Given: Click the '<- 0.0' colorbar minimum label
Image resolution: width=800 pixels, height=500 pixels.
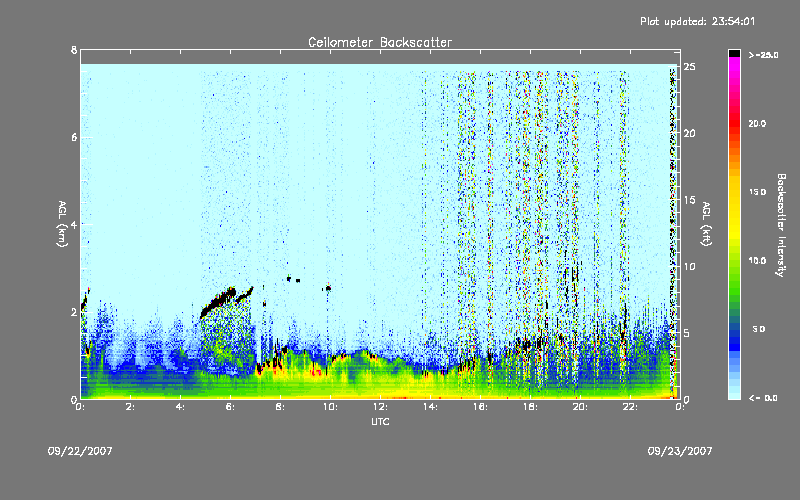Looking at the screenshot, I should tap(763, 398).
